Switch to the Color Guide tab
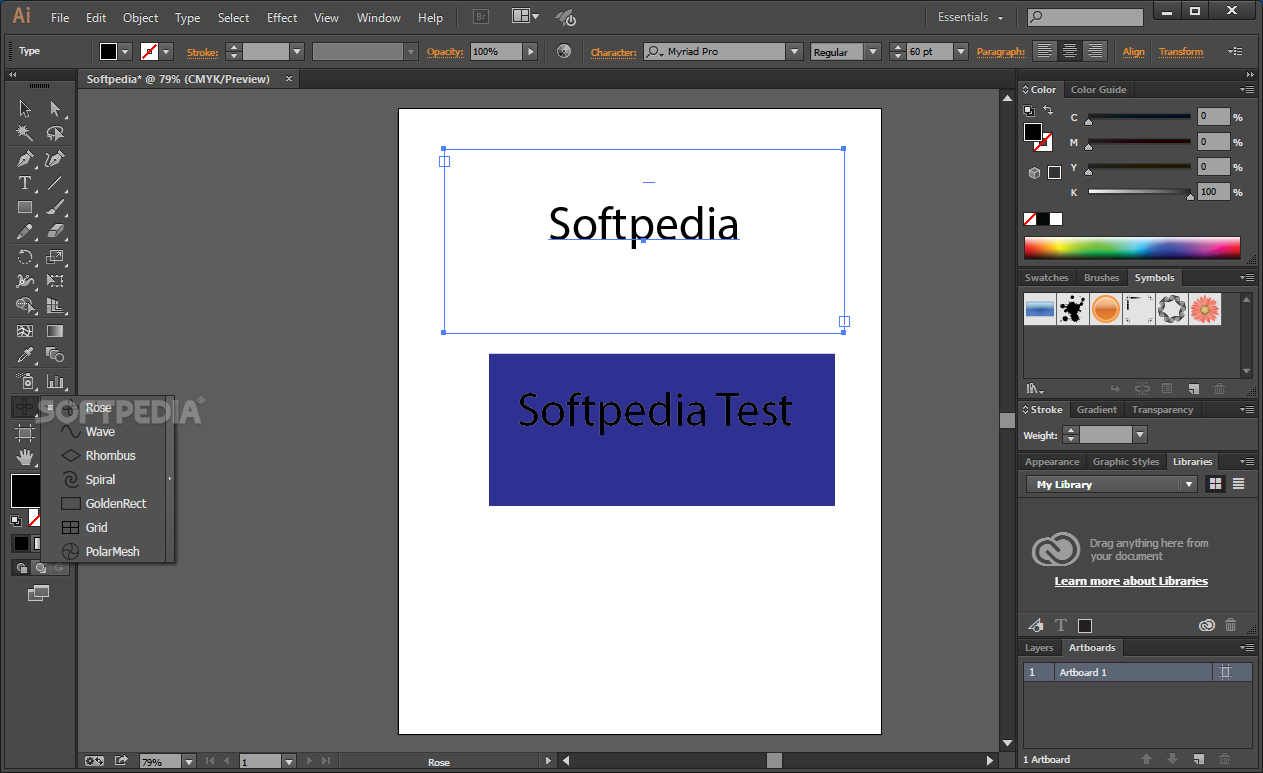 point(1098,90)
